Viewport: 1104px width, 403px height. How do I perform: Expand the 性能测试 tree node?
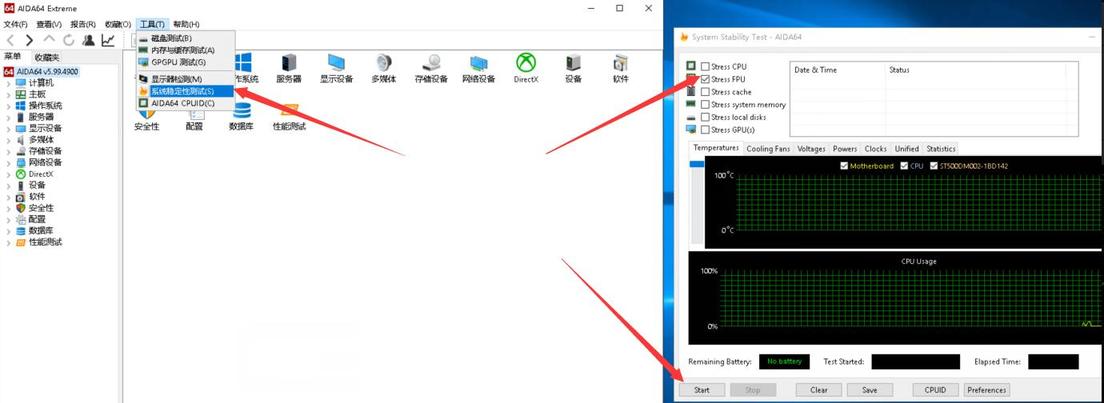pyautogui.click(x=9, y=242)
